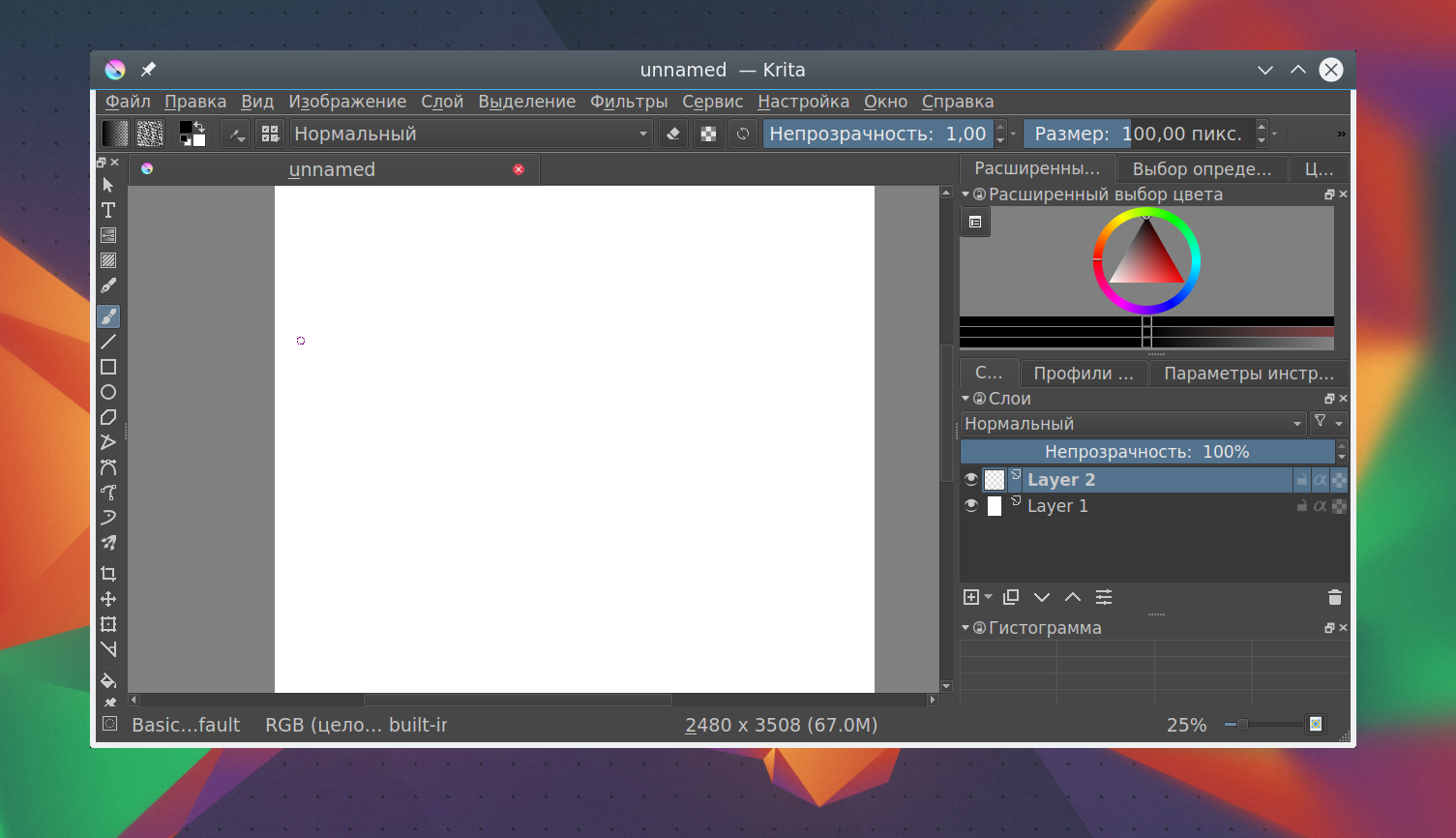Open the brush editor settings button
Screen dimensions: 1456x838
[x=235, y=134]
